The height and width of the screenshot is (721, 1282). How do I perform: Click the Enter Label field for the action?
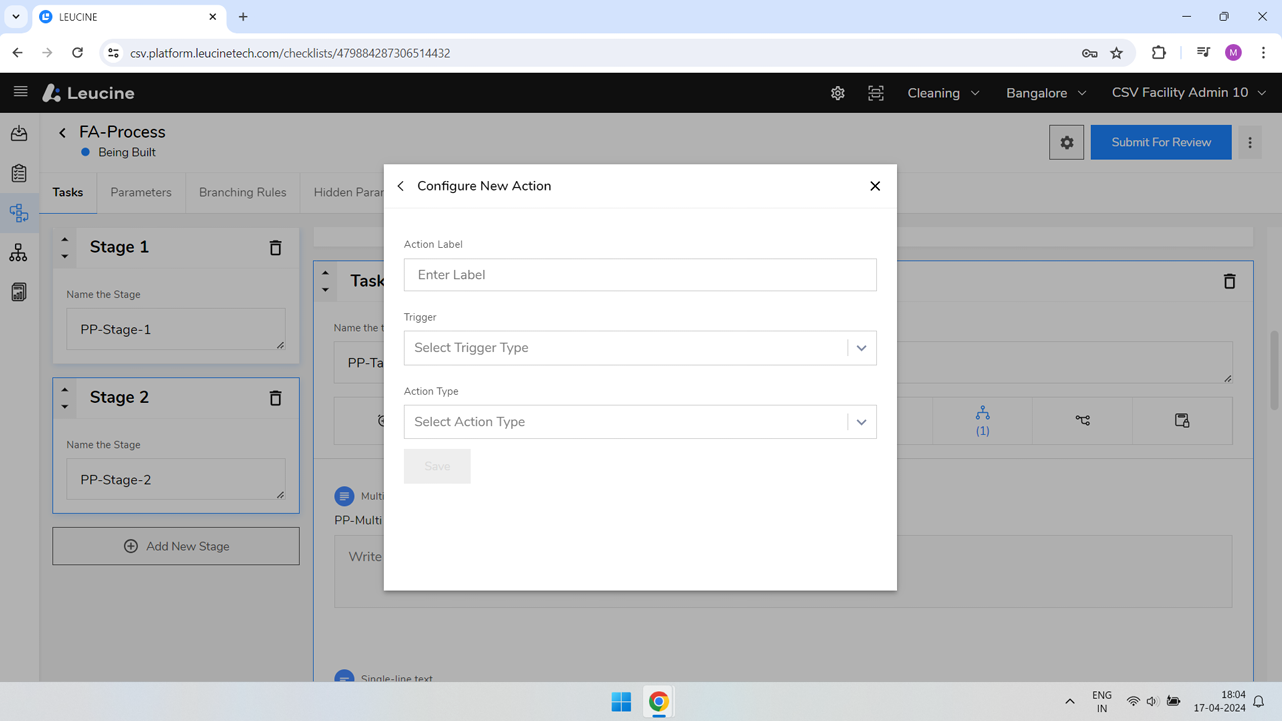point(640,274)
